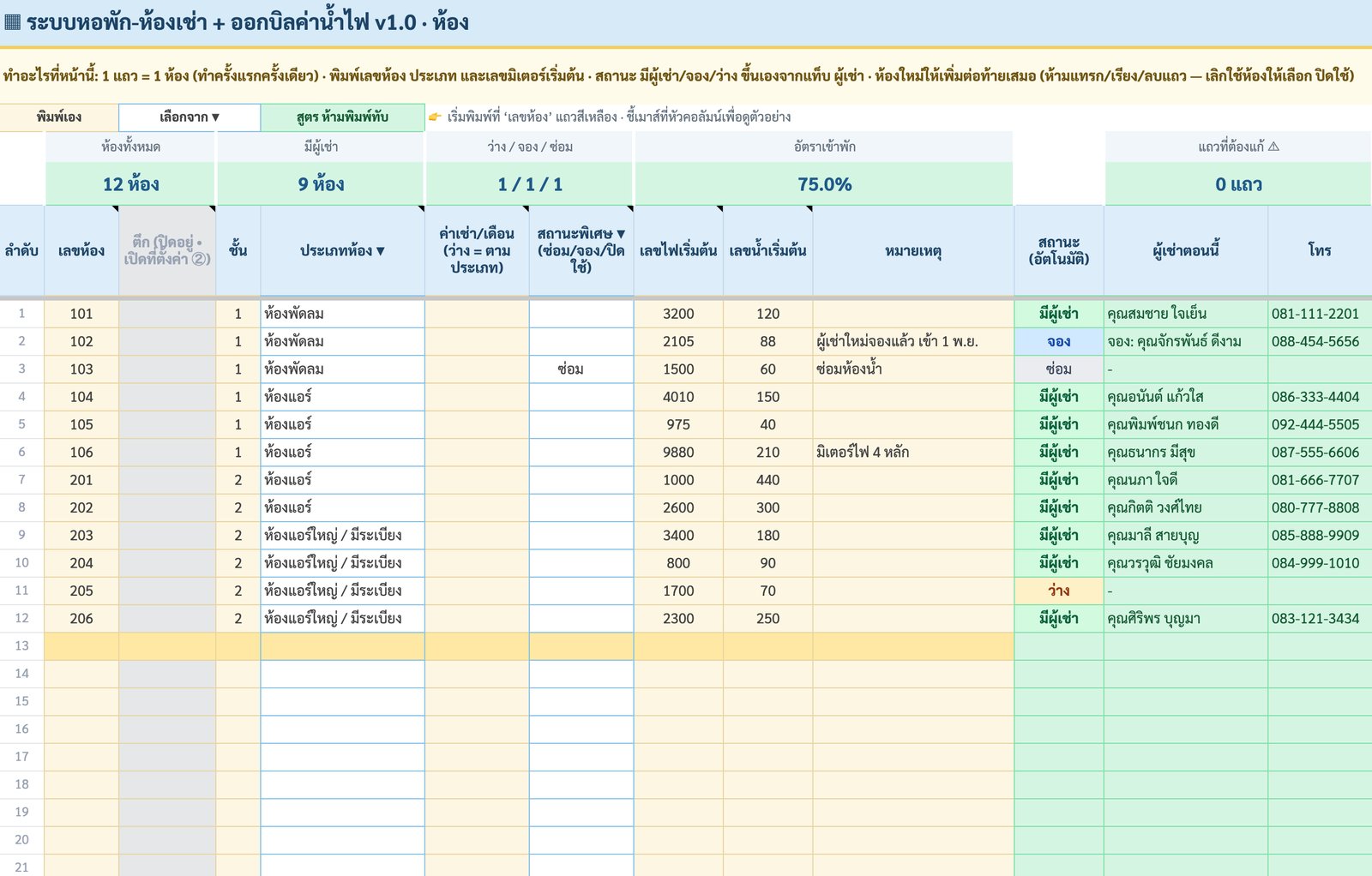Select electric meter value 9880

point(678,453)
